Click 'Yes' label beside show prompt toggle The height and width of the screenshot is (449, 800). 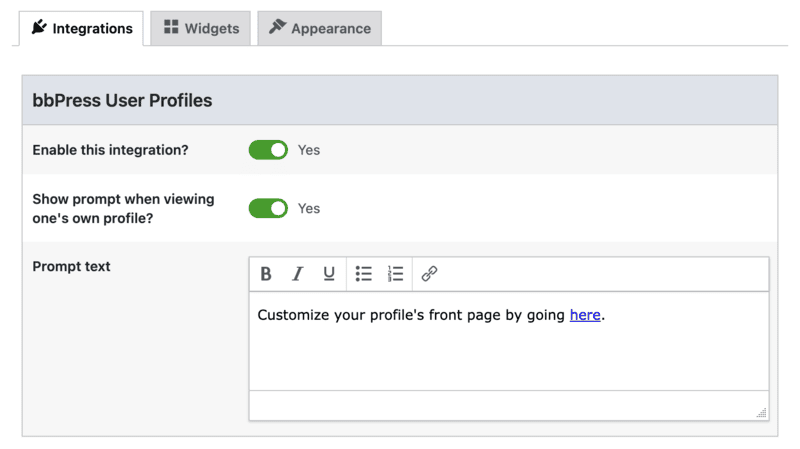tap(309, 208)
